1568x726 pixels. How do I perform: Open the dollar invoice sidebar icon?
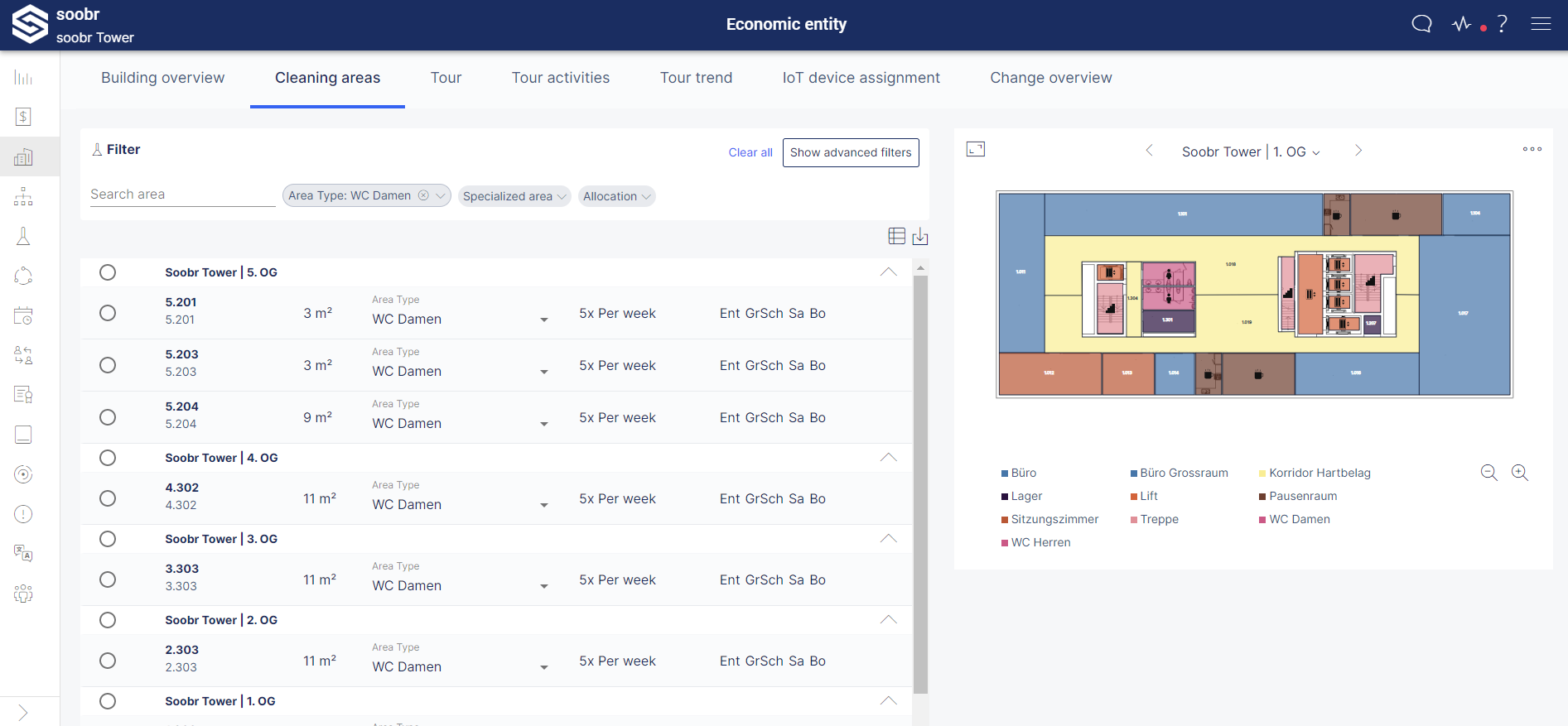click(23, 117)
